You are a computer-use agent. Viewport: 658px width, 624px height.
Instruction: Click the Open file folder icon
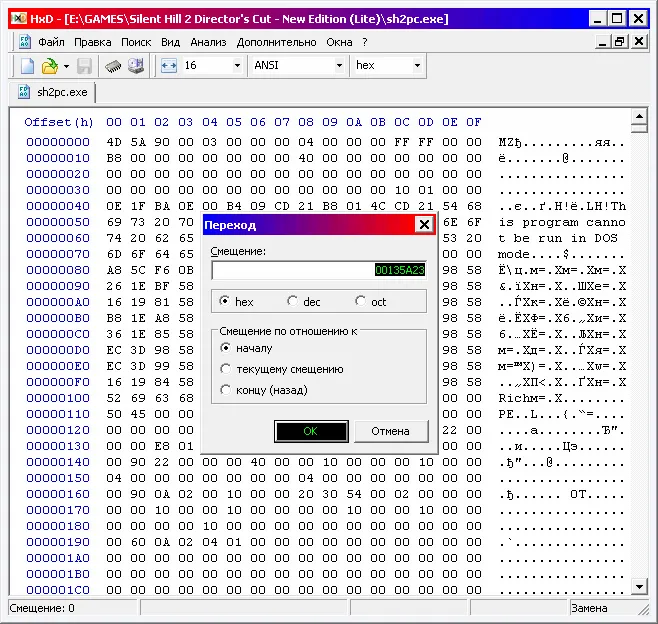(x=49, y=66)
